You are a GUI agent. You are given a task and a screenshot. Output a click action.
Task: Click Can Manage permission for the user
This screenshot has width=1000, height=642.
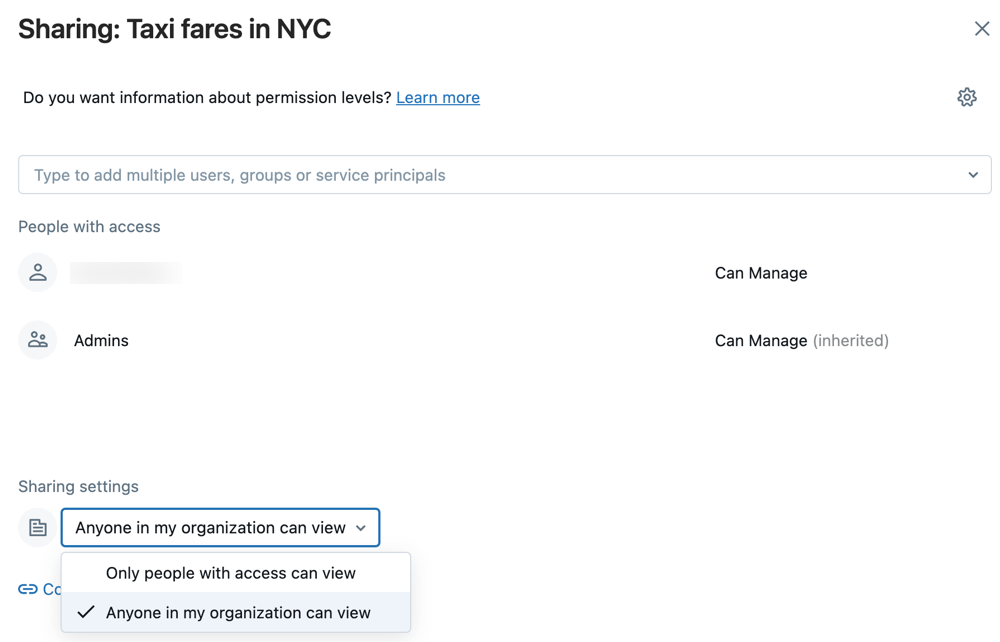[761, 273]
